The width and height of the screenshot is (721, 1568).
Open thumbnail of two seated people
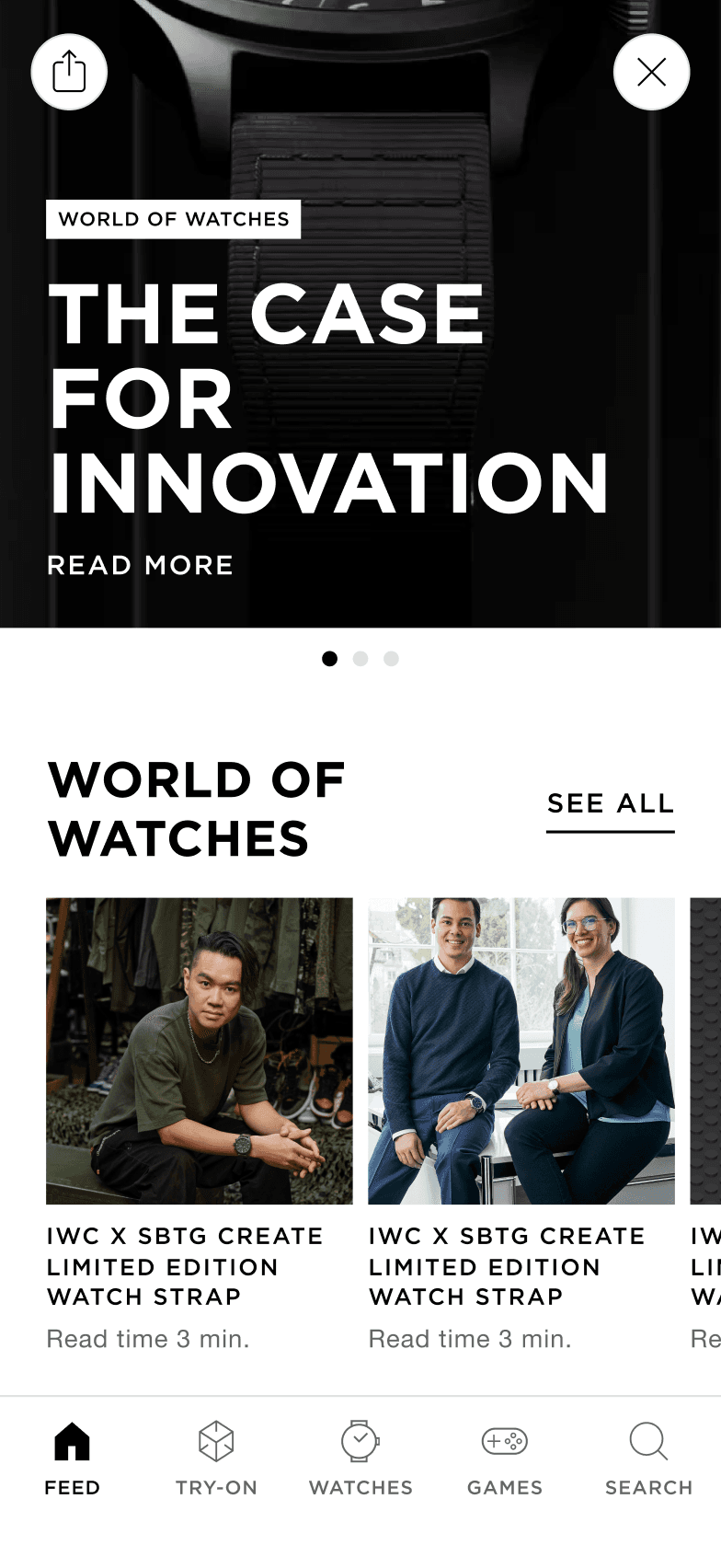tap(521, 1051)
